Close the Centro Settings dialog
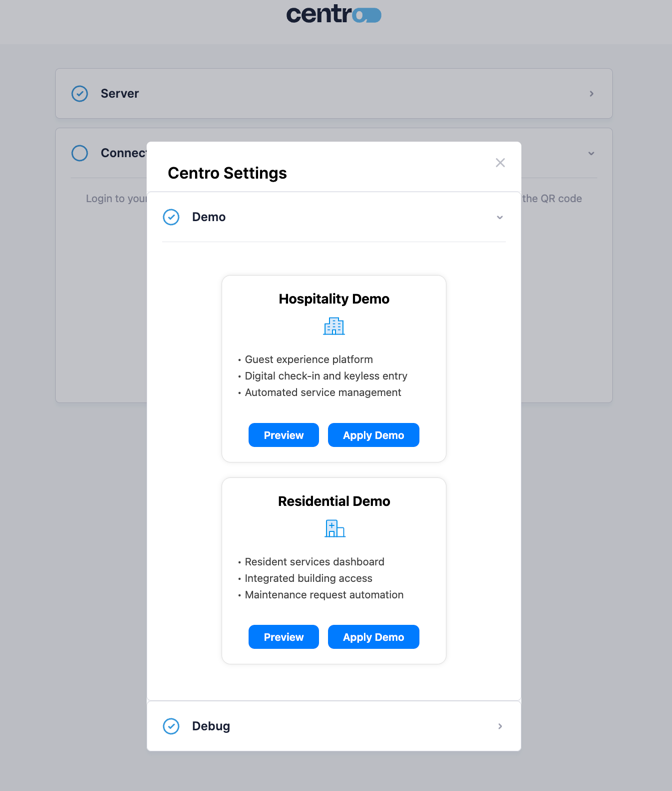Screen dimensions: 672x791 (500, 163)
